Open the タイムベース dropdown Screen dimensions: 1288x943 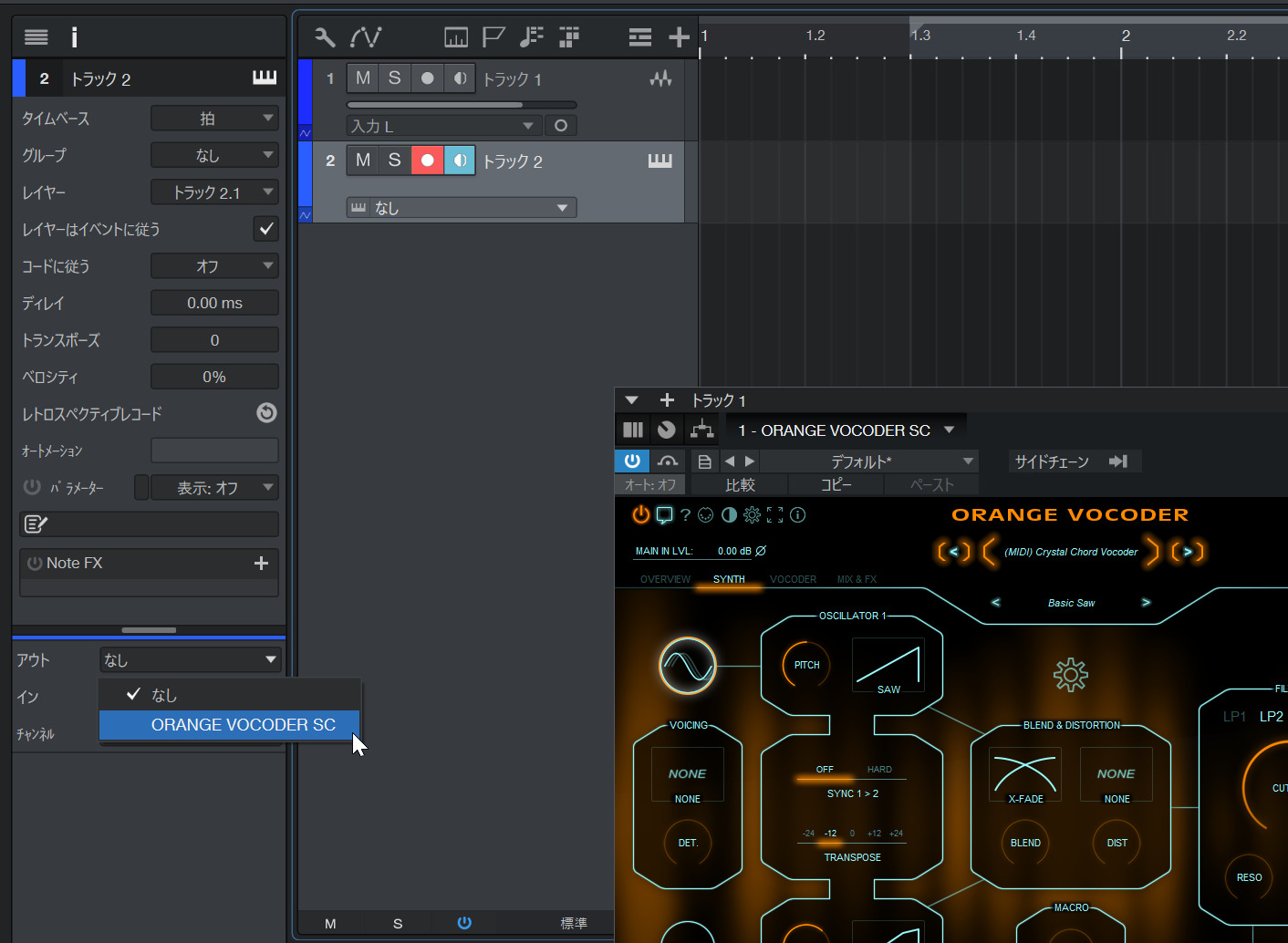click(214, 119)
